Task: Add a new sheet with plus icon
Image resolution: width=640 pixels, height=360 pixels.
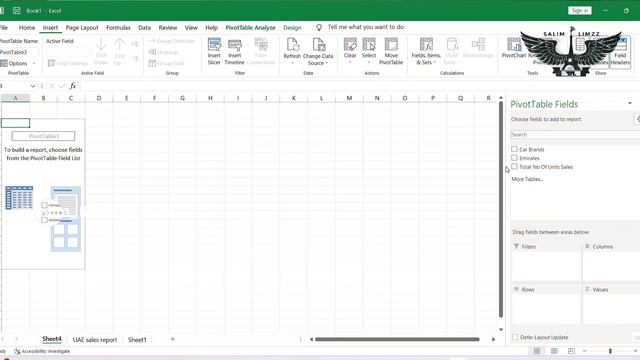Action: pos(173,339)
